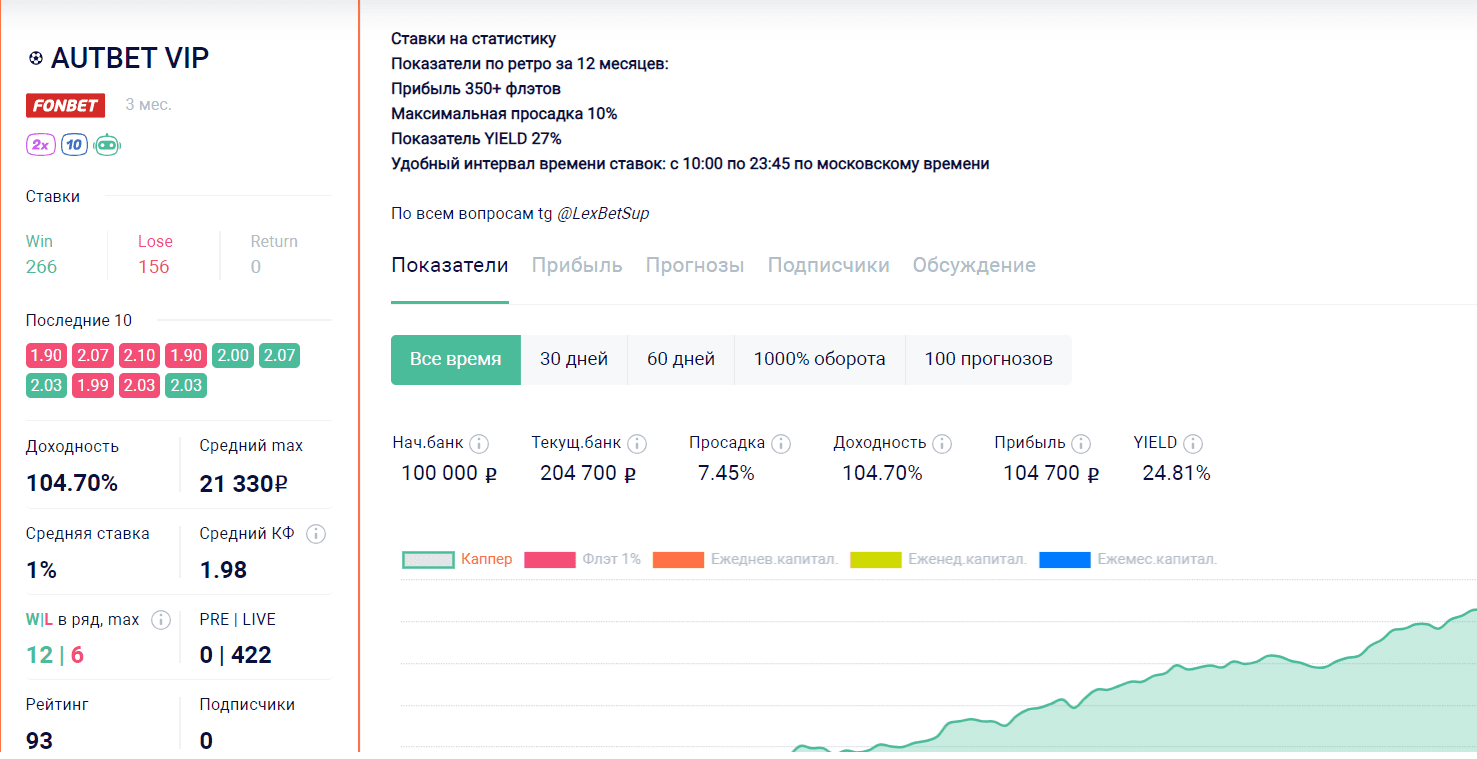
Task: Click the YIELD value 24.81%
Action: (x=1177, y=473)
